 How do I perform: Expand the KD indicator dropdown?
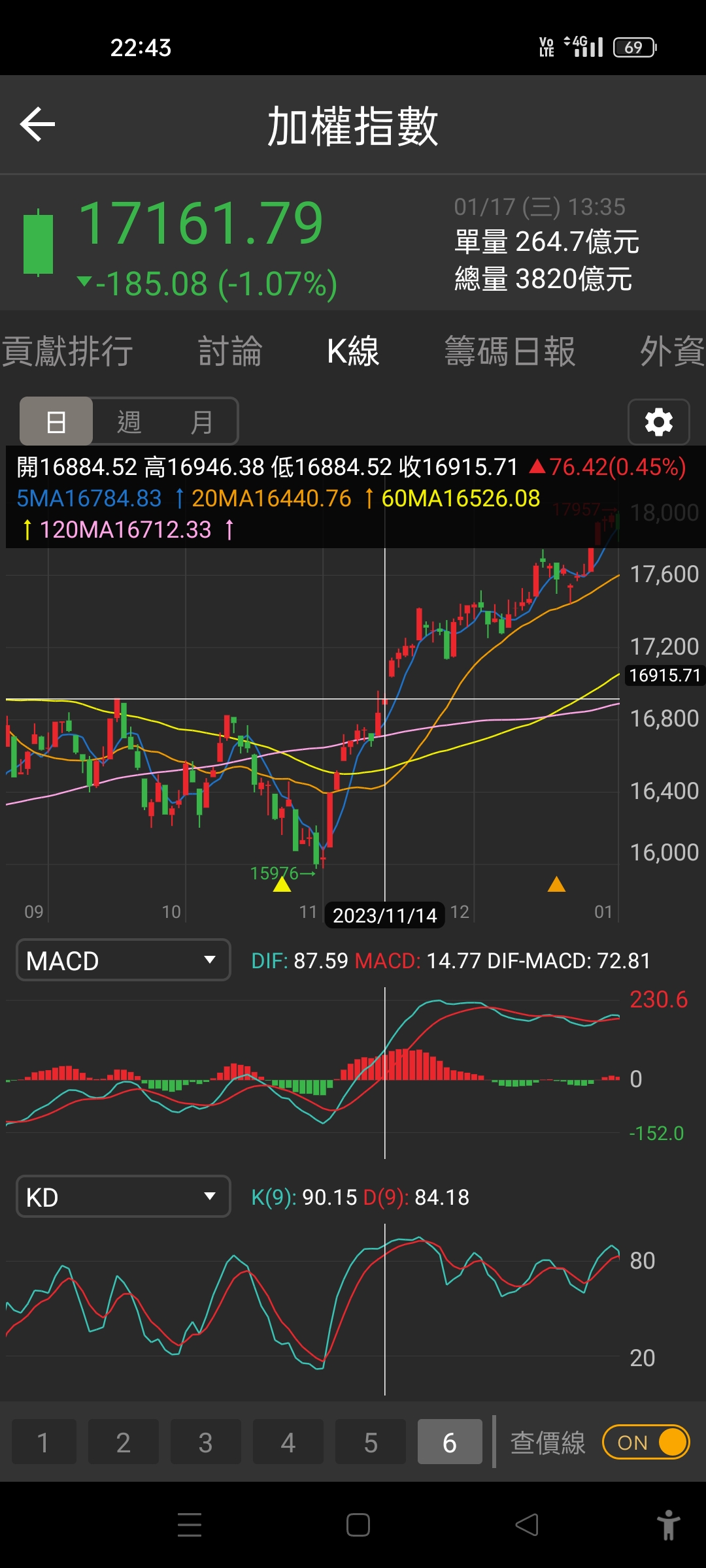123,1196
